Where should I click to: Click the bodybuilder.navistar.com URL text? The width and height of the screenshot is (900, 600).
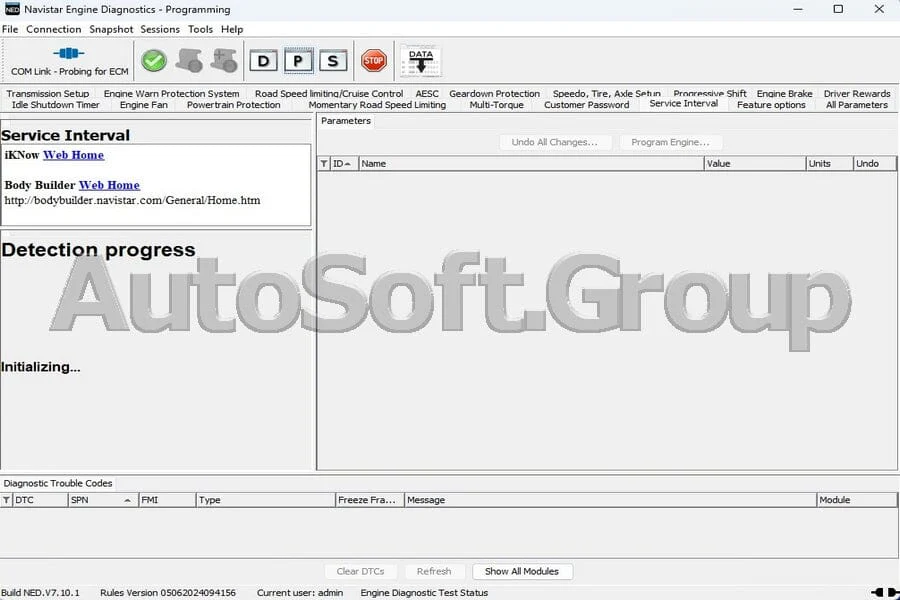(x=133, y=200)
